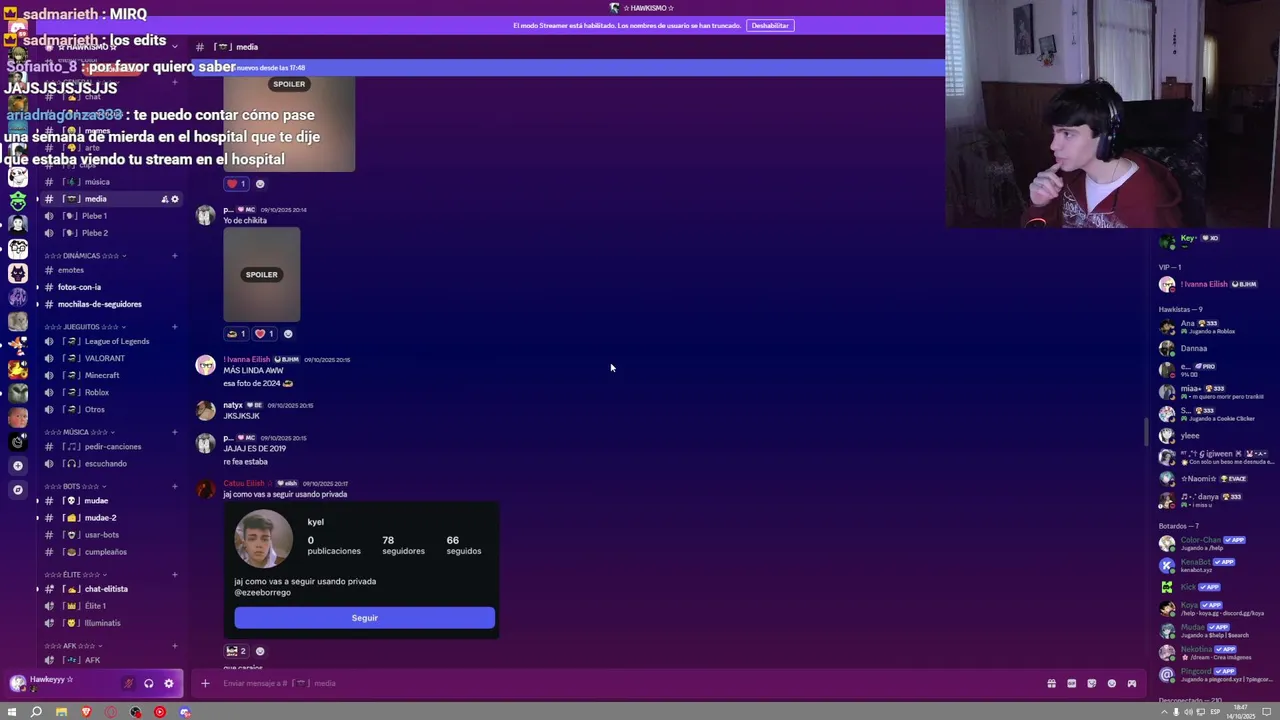Collapse the BOTS category
1280x720 pixels.
tap(75, 486)
